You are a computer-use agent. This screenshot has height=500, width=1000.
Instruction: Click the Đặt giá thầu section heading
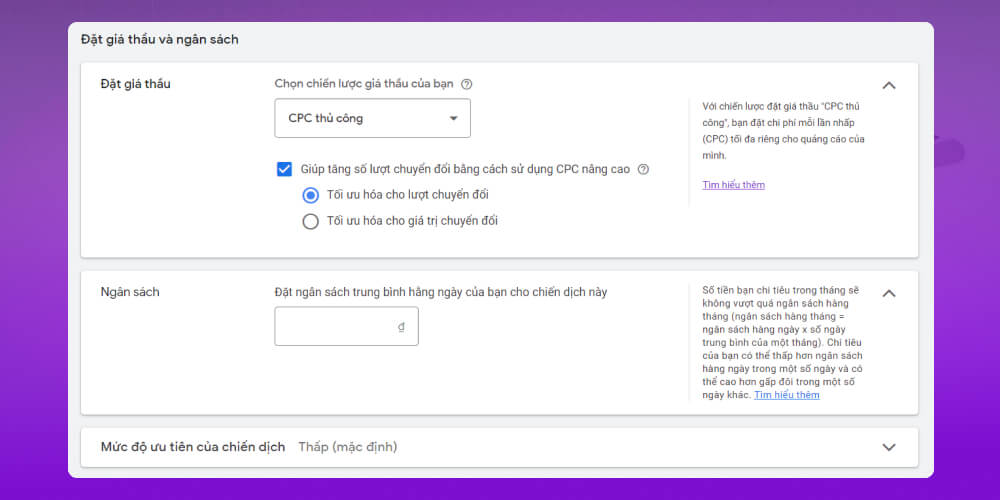pyautogui.click(x=136, y=84)
